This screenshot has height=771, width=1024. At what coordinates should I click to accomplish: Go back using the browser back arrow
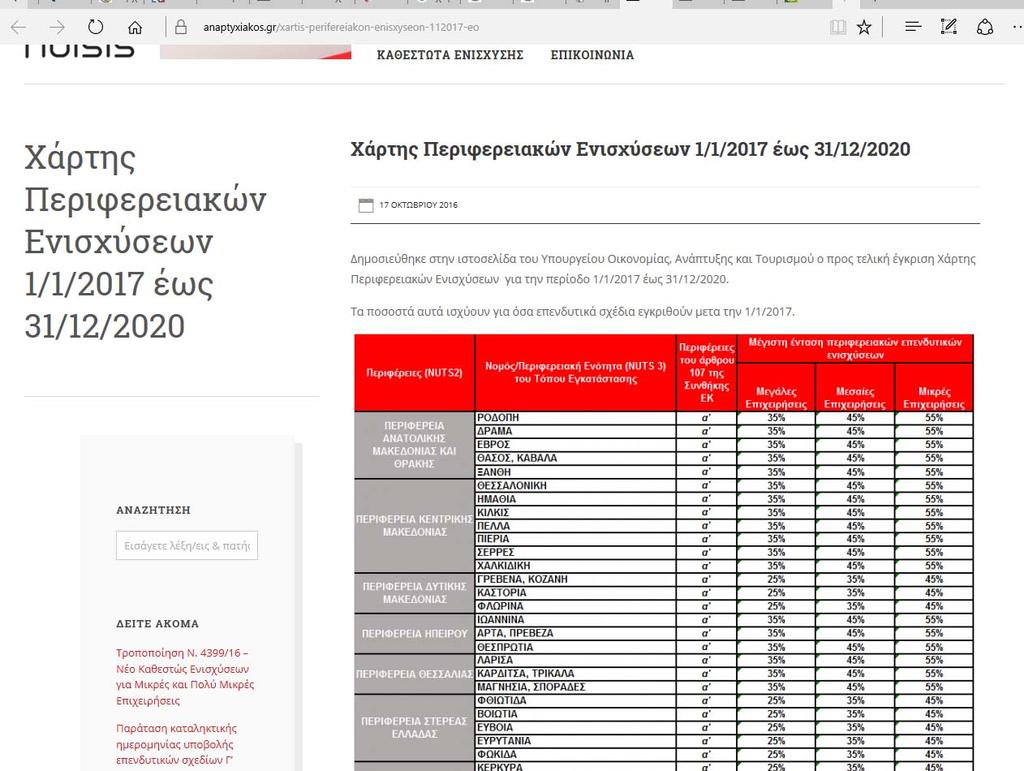[x=18, y=27]
